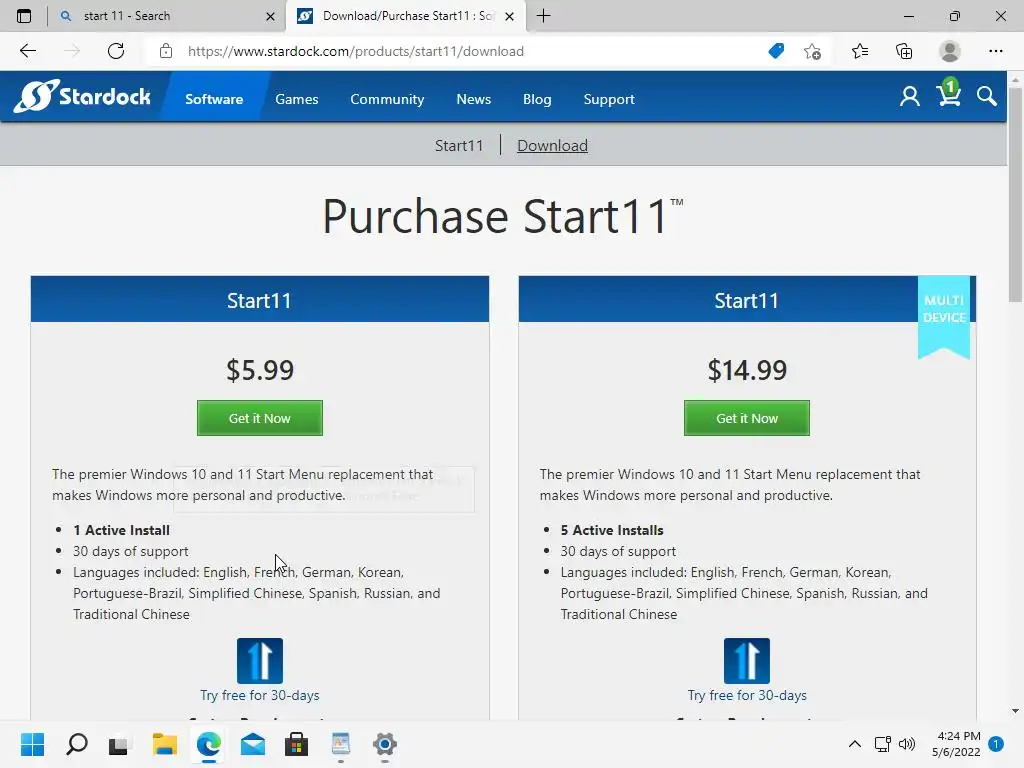Click the Start11 trial icon in $5.99 card
The height and width of the screenshot is (768, 1024).
[259, 660]
